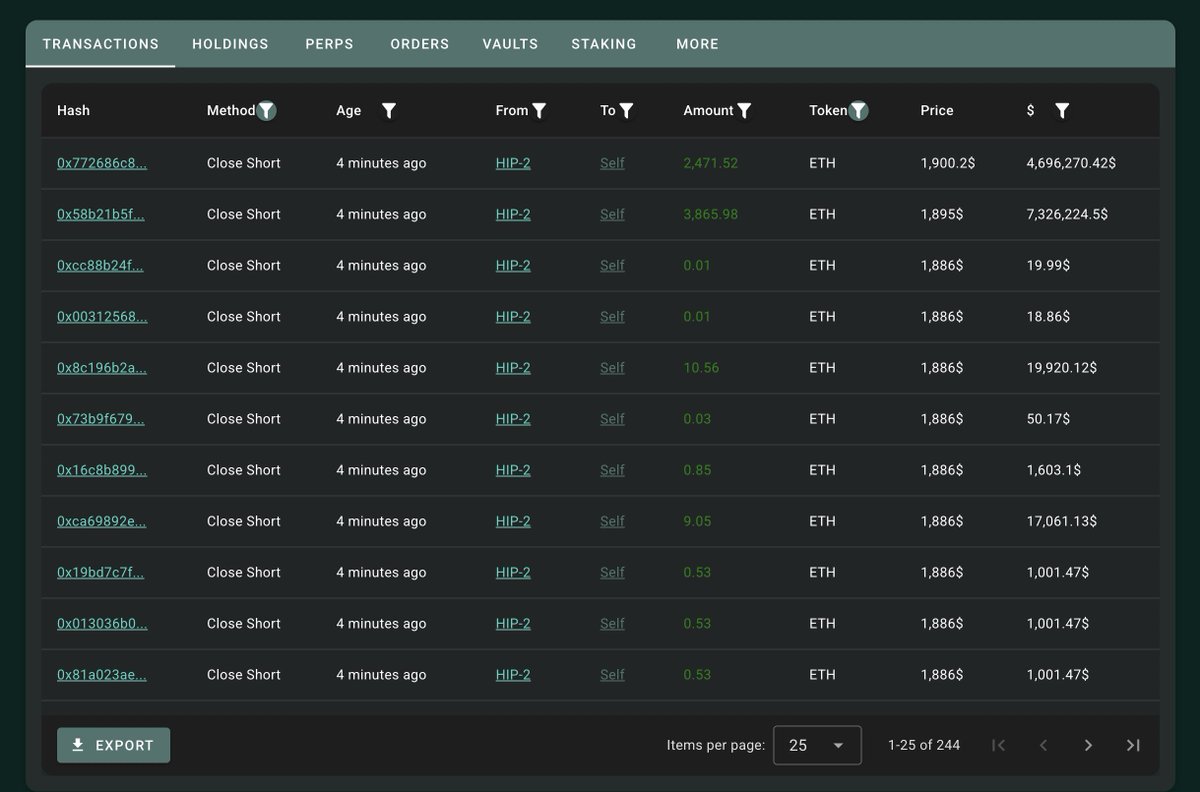Select the amount 9.05
The image size is (1200, 792).
(697, 520)
